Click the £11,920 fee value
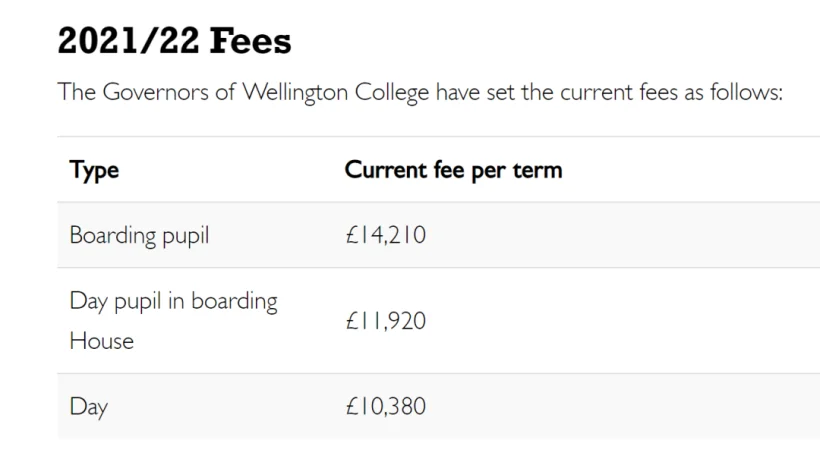Image resolution: width=820 pixels, height=465 pixels. (386, 321)
